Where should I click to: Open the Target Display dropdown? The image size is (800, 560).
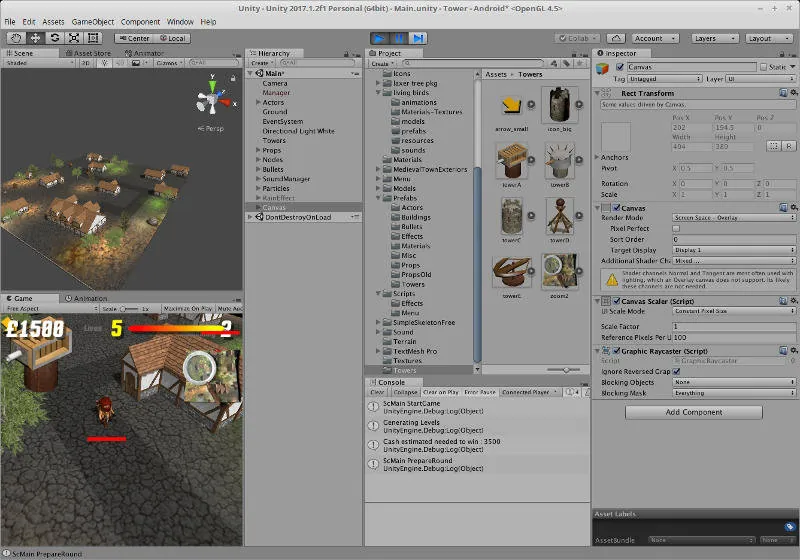pyautogui.click(x=734, y=250)
